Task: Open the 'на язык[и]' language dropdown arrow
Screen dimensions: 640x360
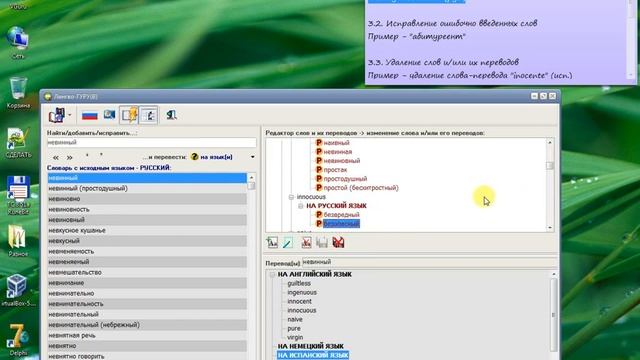Action: coord(253,157)
